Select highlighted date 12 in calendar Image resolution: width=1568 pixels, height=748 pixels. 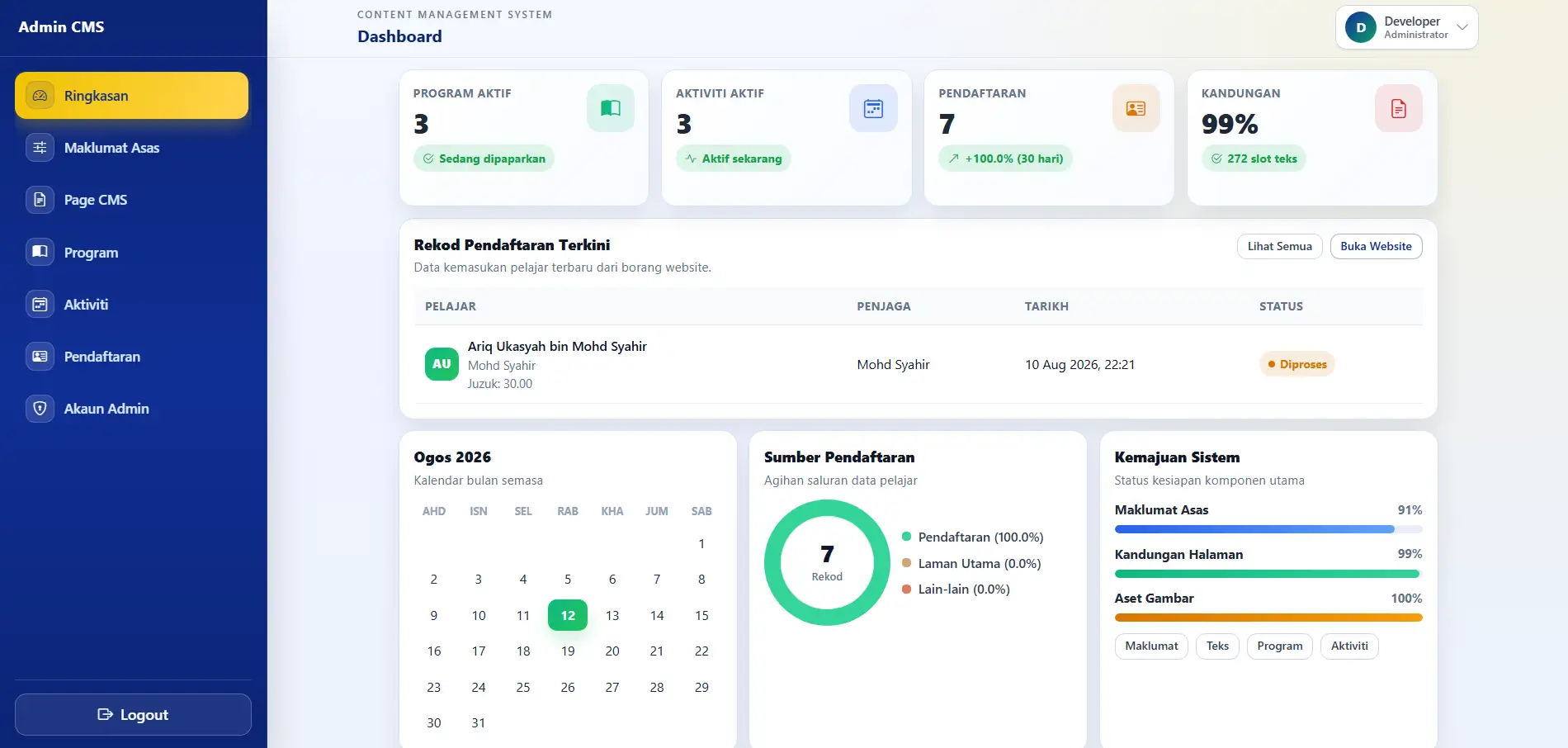pos(568,615)
